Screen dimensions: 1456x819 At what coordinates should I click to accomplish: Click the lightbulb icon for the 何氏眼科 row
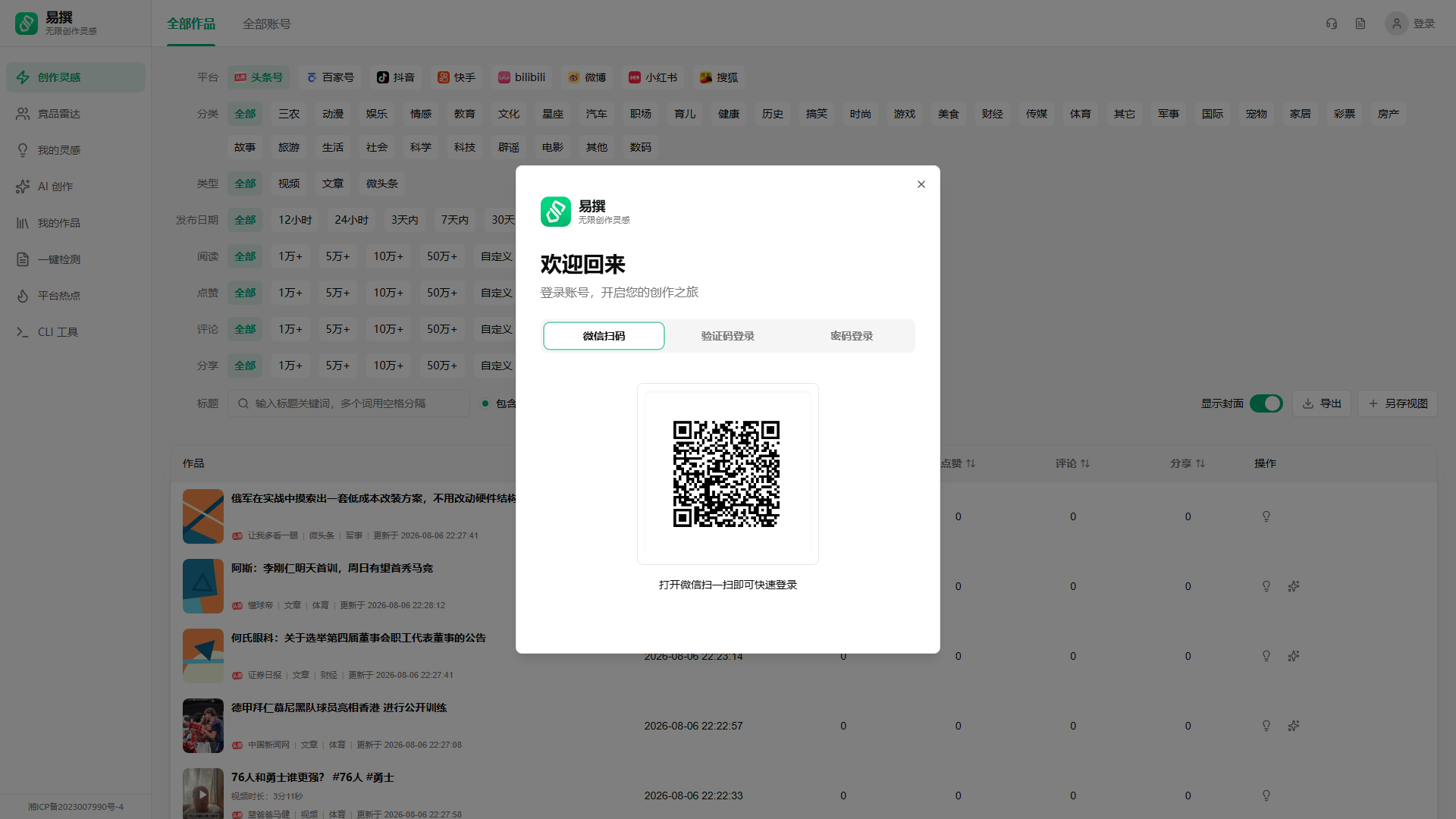point(1266,656)
